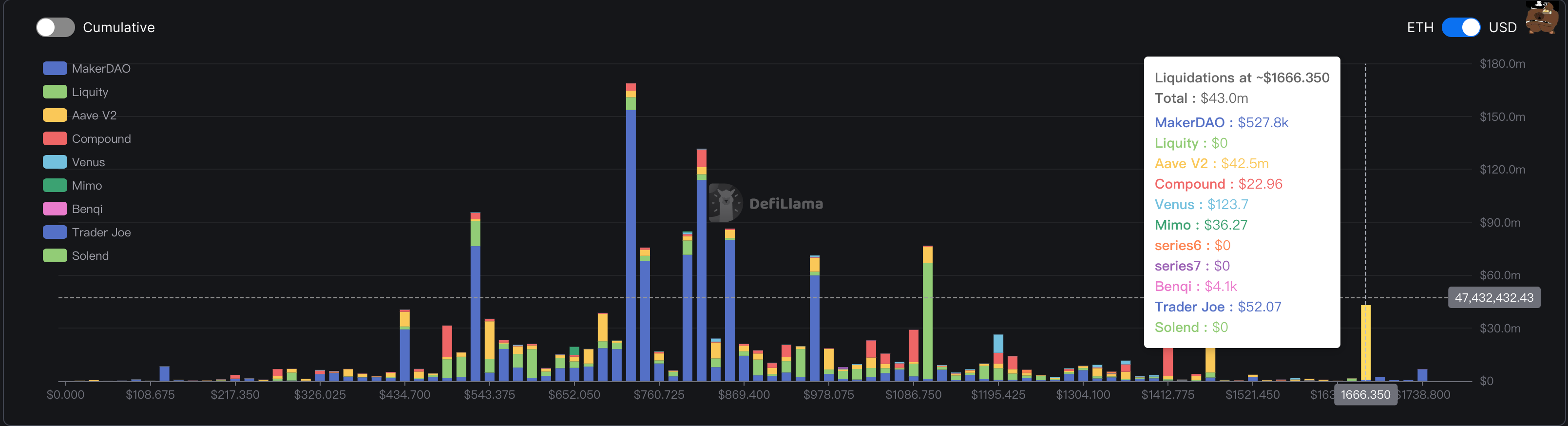
Task: Click the MakerDAO : $527.8k tooltip line
Action: tap(1222, 123)
